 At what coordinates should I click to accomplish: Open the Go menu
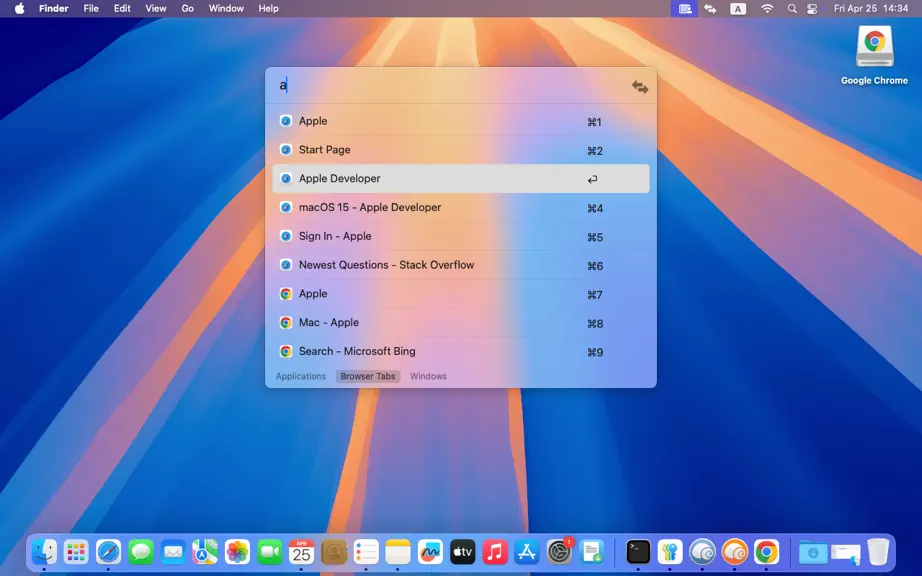(x=188, y=8)
